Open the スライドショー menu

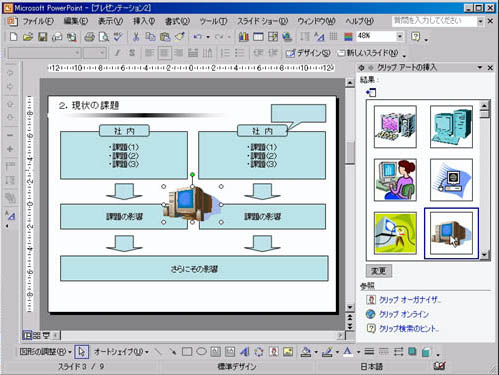coord(262,21)
